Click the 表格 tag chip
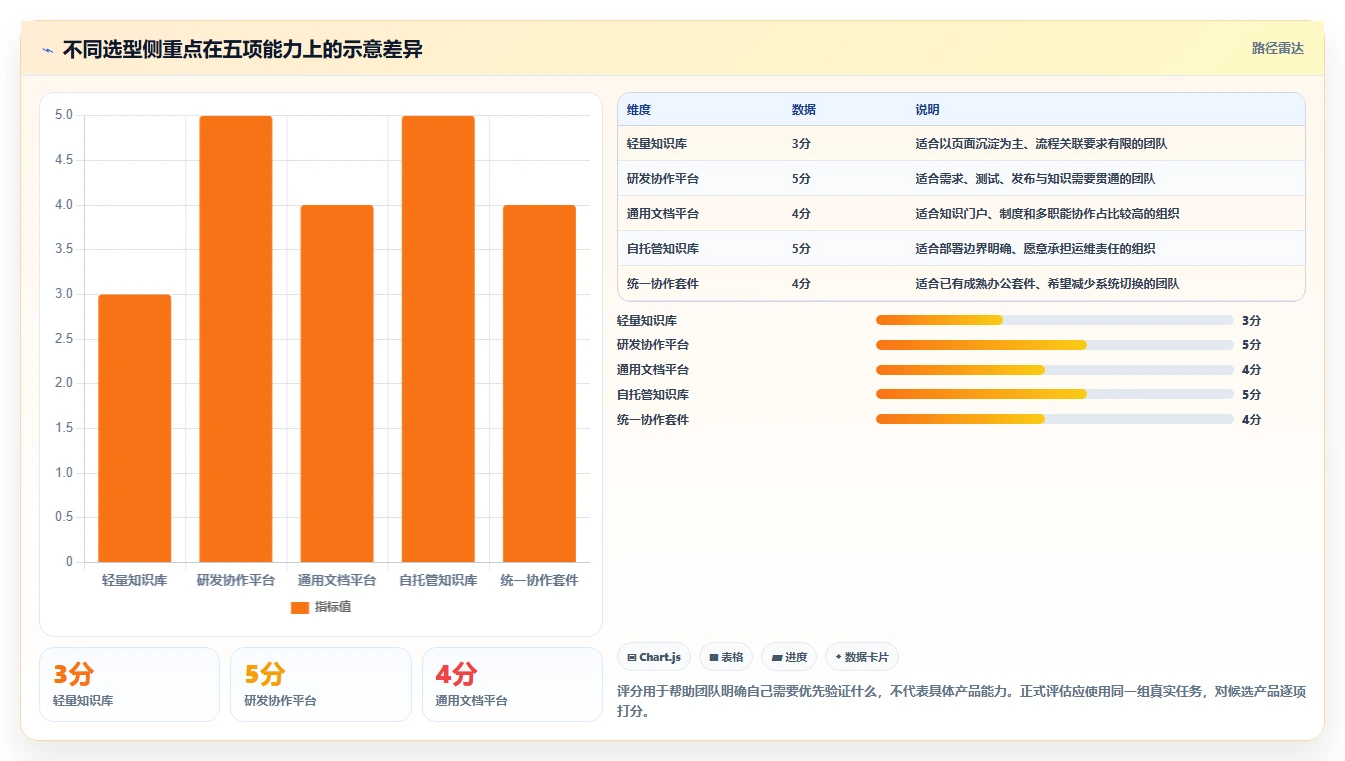 (726, 657)
